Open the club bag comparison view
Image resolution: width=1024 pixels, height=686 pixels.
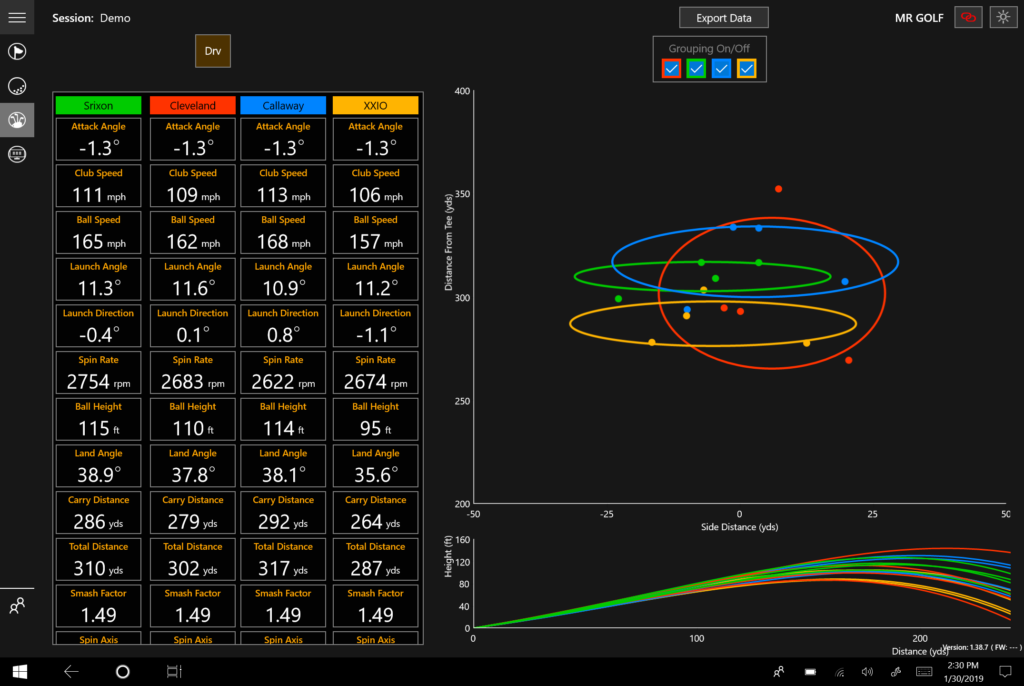pos(17,120)
